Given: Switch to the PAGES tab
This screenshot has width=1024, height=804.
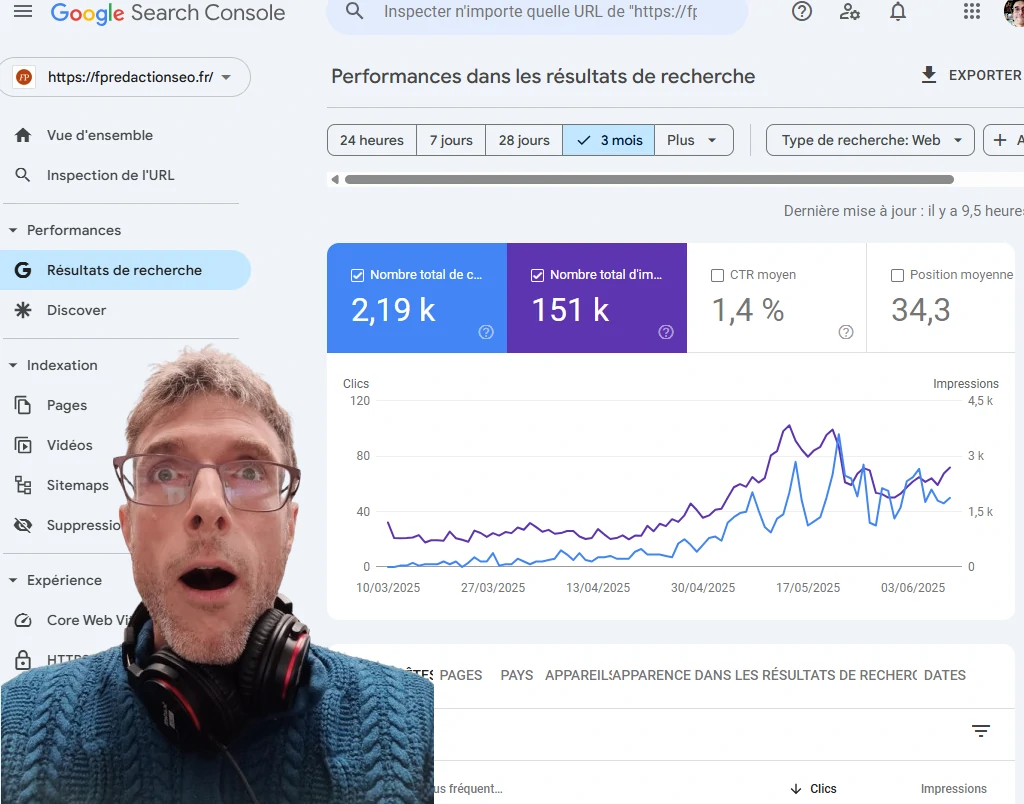Looking at the screenshot, I should tap(460, 675).
